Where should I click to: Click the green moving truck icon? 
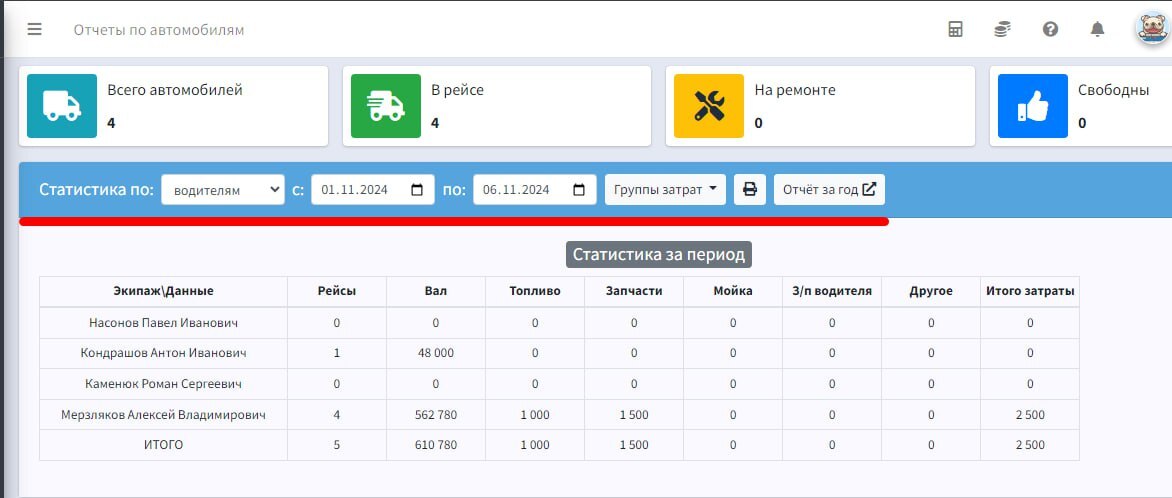[386, 106]
